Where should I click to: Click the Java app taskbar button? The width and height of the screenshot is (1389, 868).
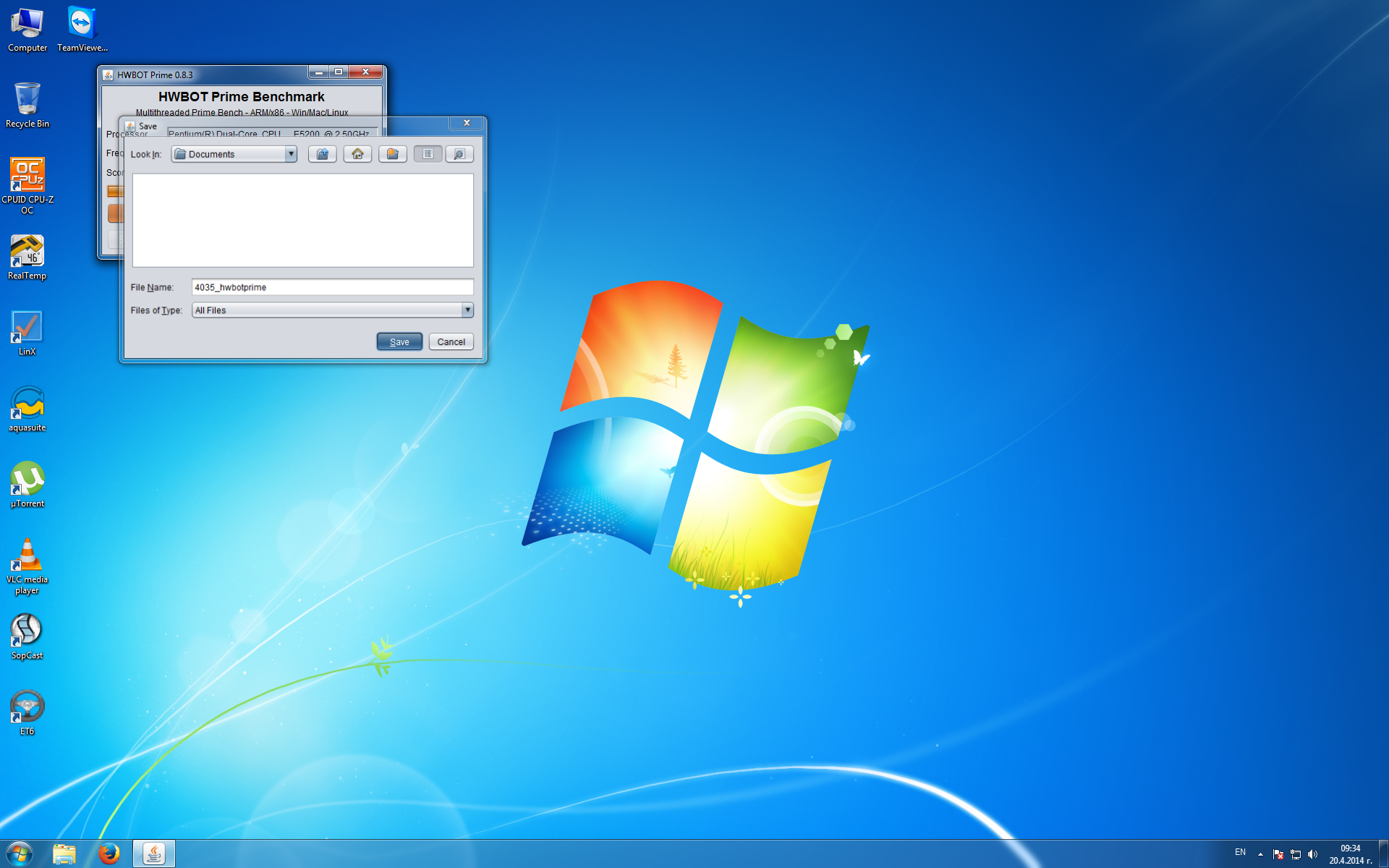coord(154,854)
